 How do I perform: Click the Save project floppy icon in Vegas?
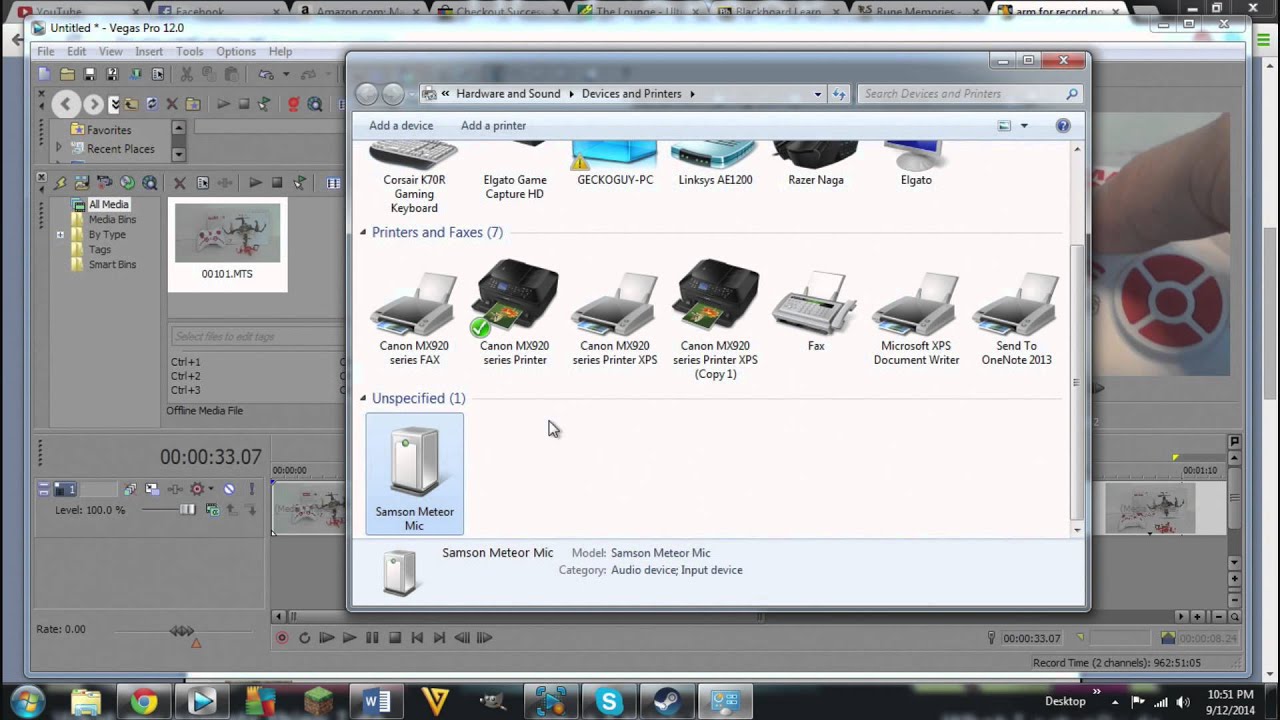point(89,75)
